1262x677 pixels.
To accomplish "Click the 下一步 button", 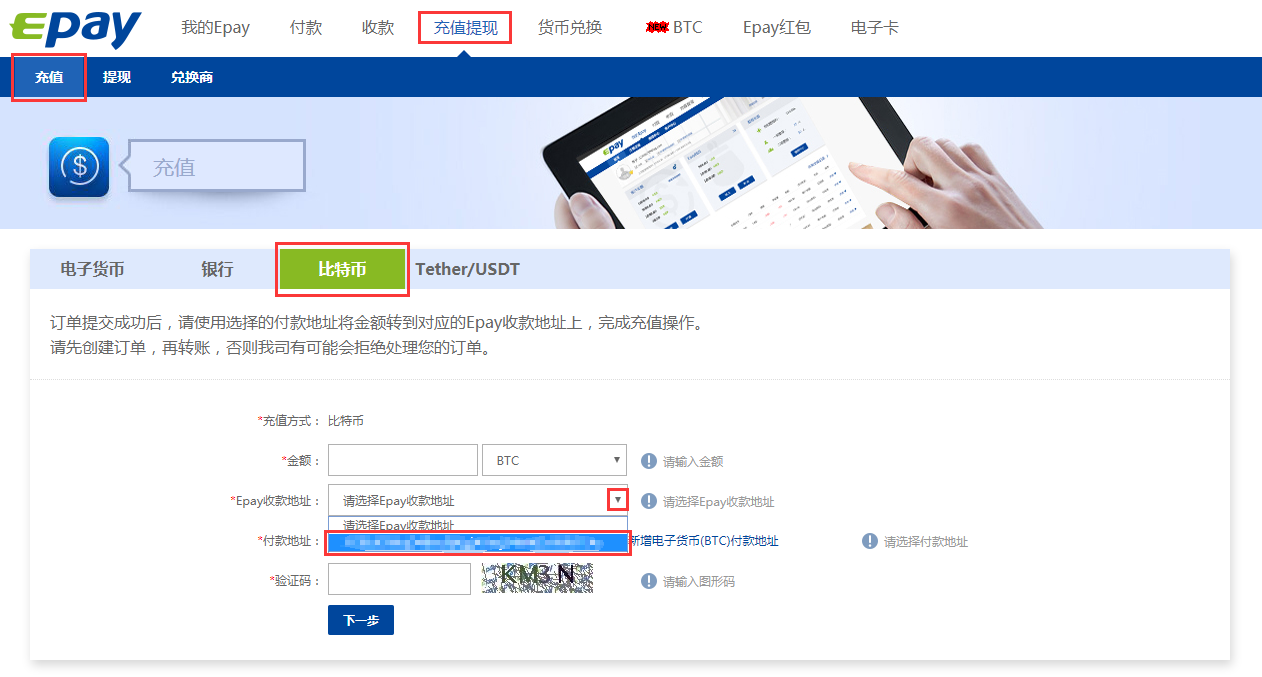I will (361, 620).
